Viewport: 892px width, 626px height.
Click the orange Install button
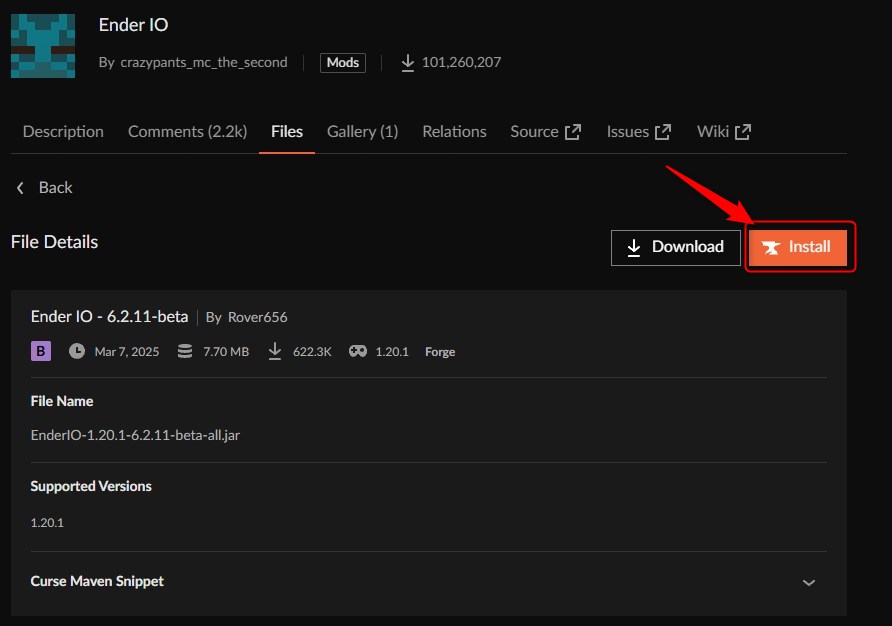[x=798, y=248]
